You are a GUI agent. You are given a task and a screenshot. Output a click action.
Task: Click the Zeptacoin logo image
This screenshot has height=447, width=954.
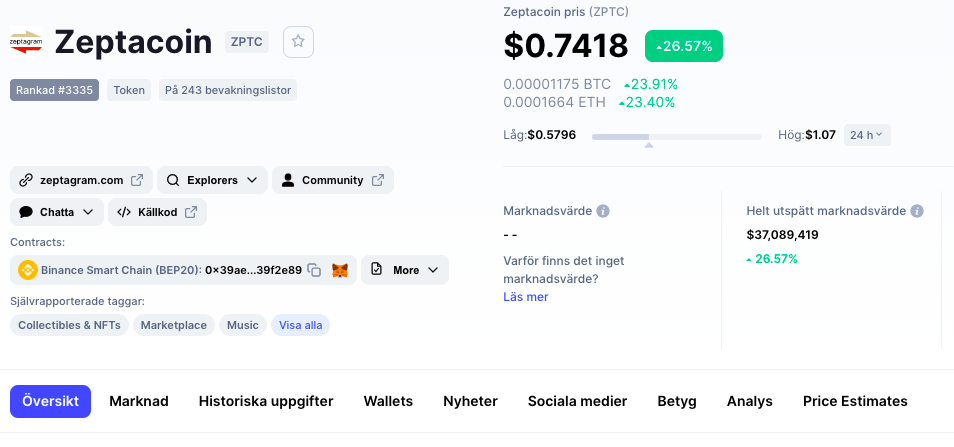pos(26,42)
